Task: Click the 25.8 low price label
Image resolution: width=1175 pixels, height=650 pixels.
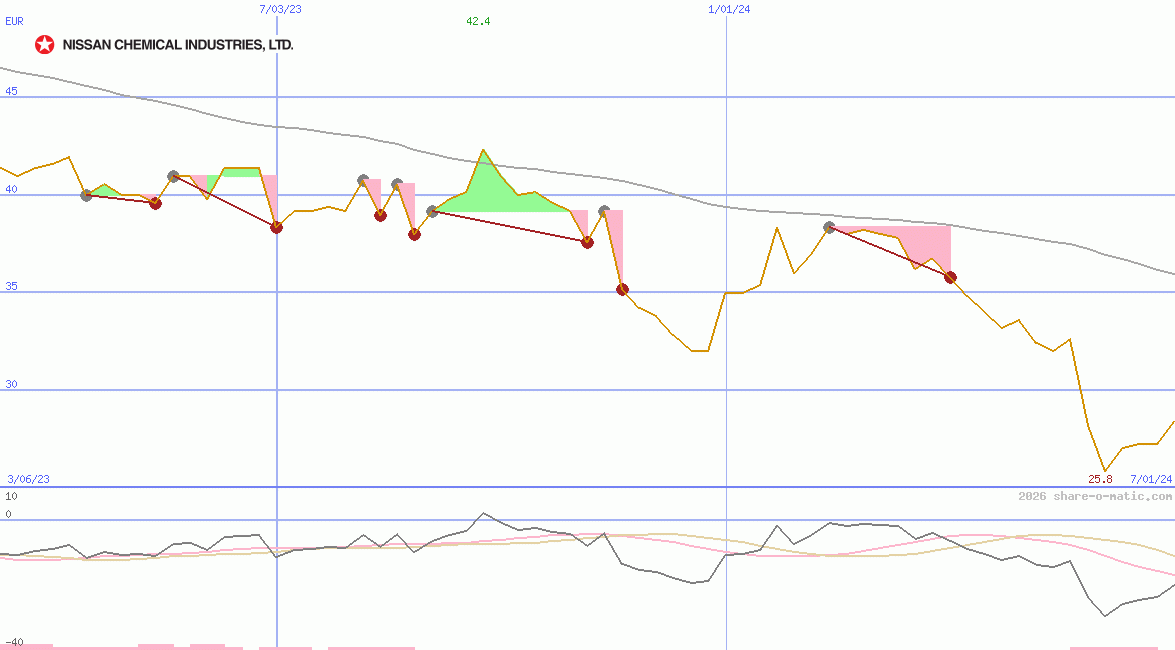Action: point(1099,479)
